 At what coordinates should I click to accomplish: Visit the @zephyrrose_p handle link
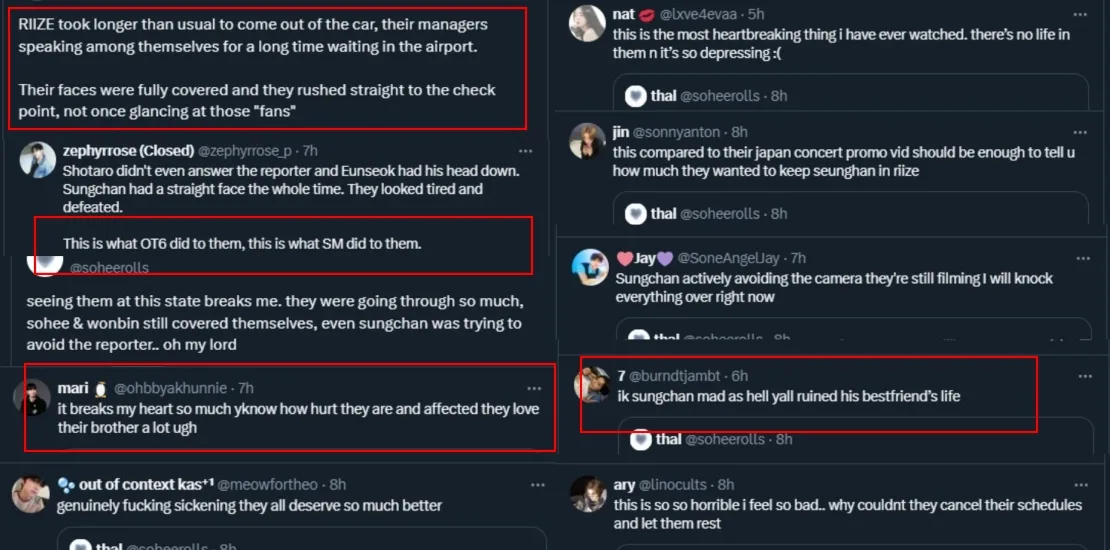245,151
